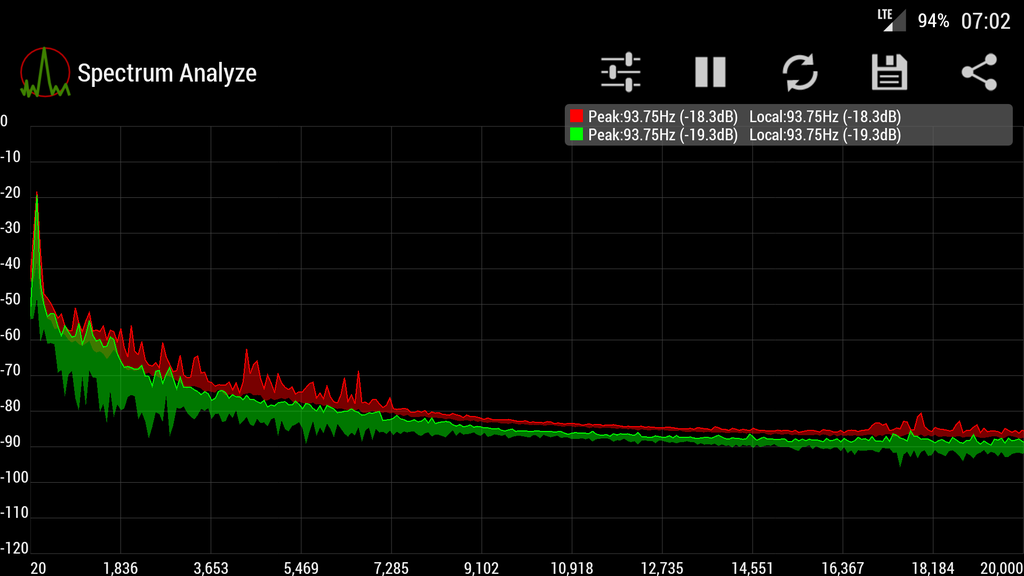Tap Local:93.75Hz (-18.3dB) readout
The image size is (1024, 576).
tap(825, 117)
